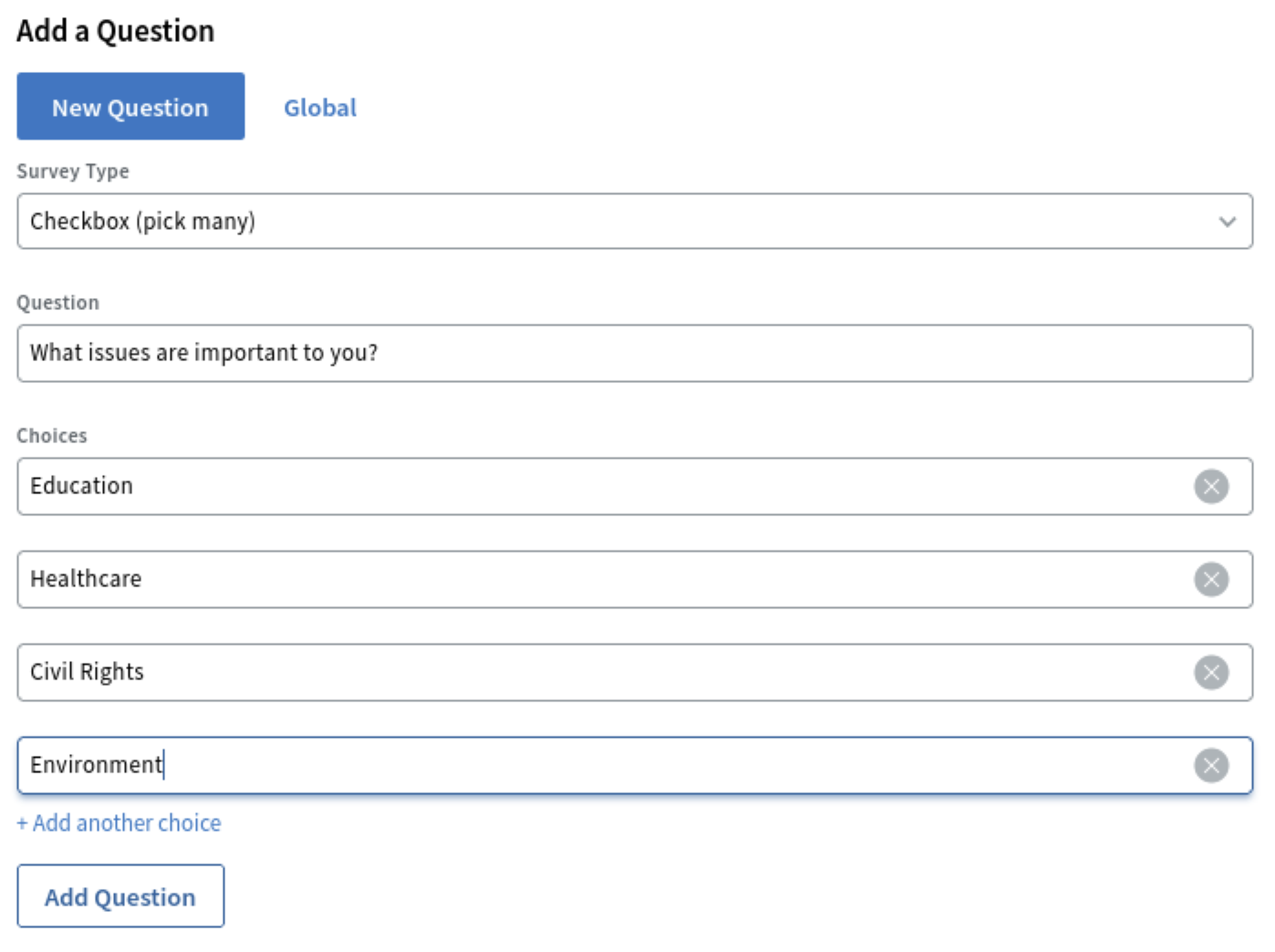Remove the Environment choice

pos(1211,765)
